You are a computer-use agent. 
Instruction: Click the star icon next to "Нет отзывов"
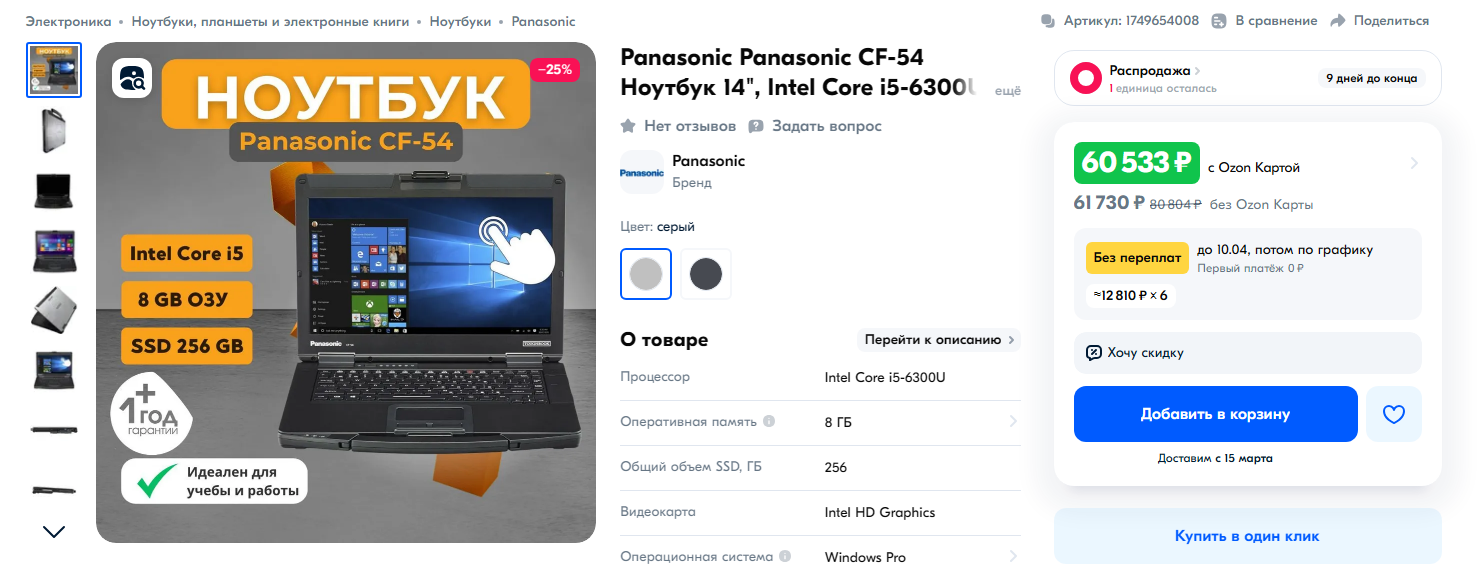tap(628, 126)
